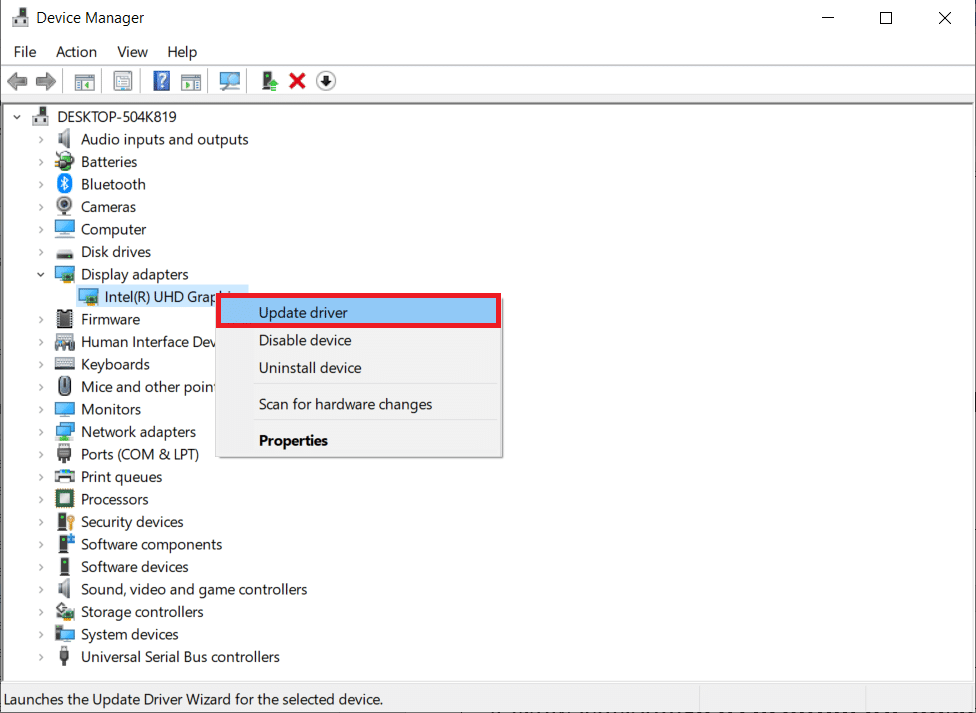This screenshot has width=976, height=713.
Task: Choose Uninstall device from context menu
Action: coord(359,367)
